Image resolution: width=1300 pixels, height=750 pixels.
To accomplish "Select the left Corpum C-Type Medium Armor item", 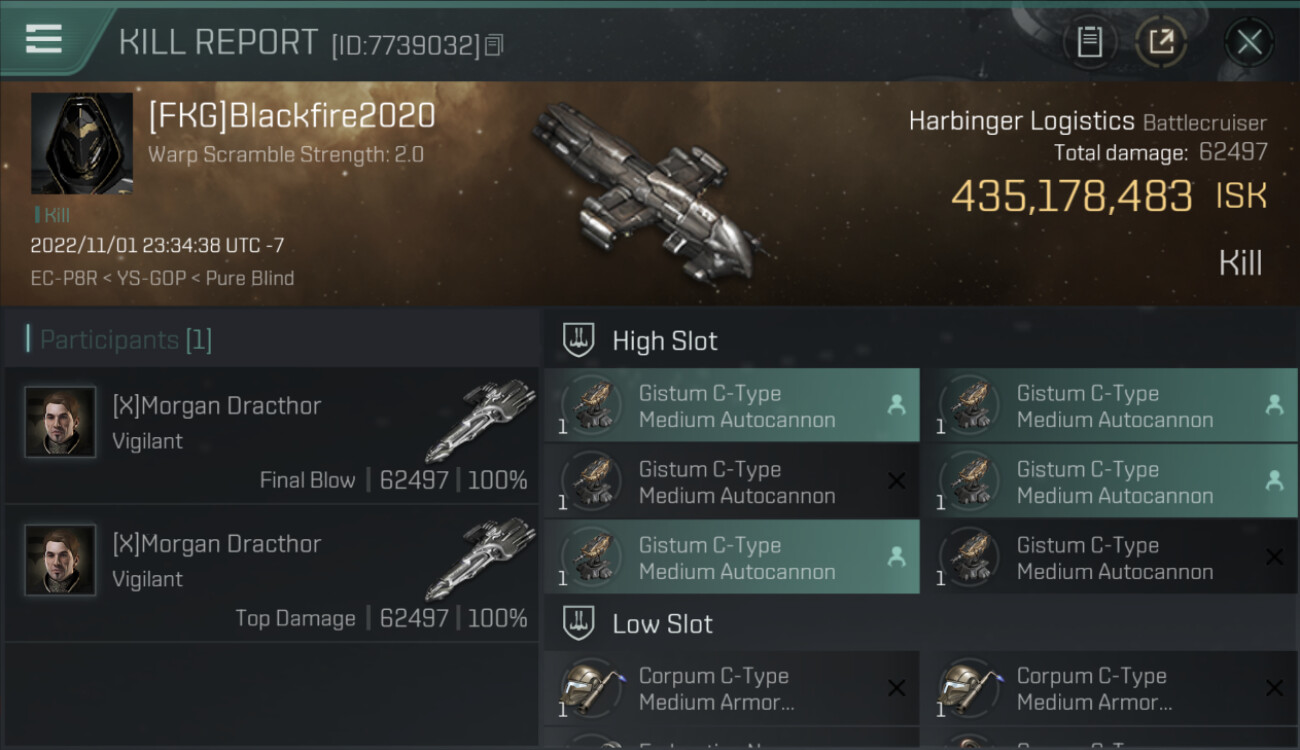I will pos(732,689).
